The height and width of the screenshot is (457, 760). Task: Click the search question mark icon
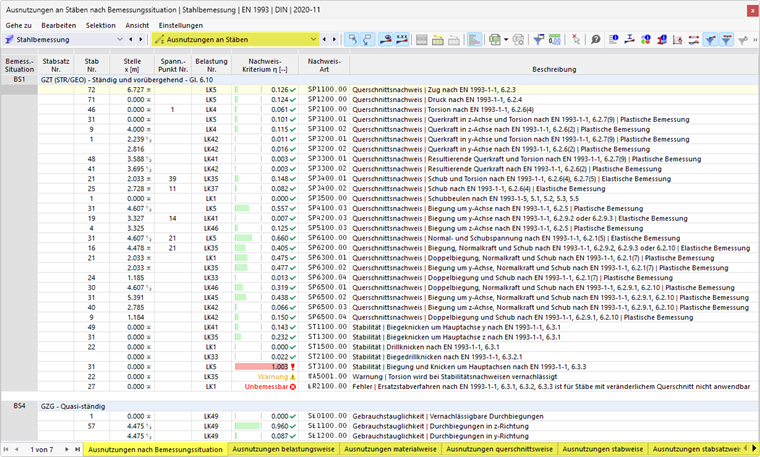(596, 40)
